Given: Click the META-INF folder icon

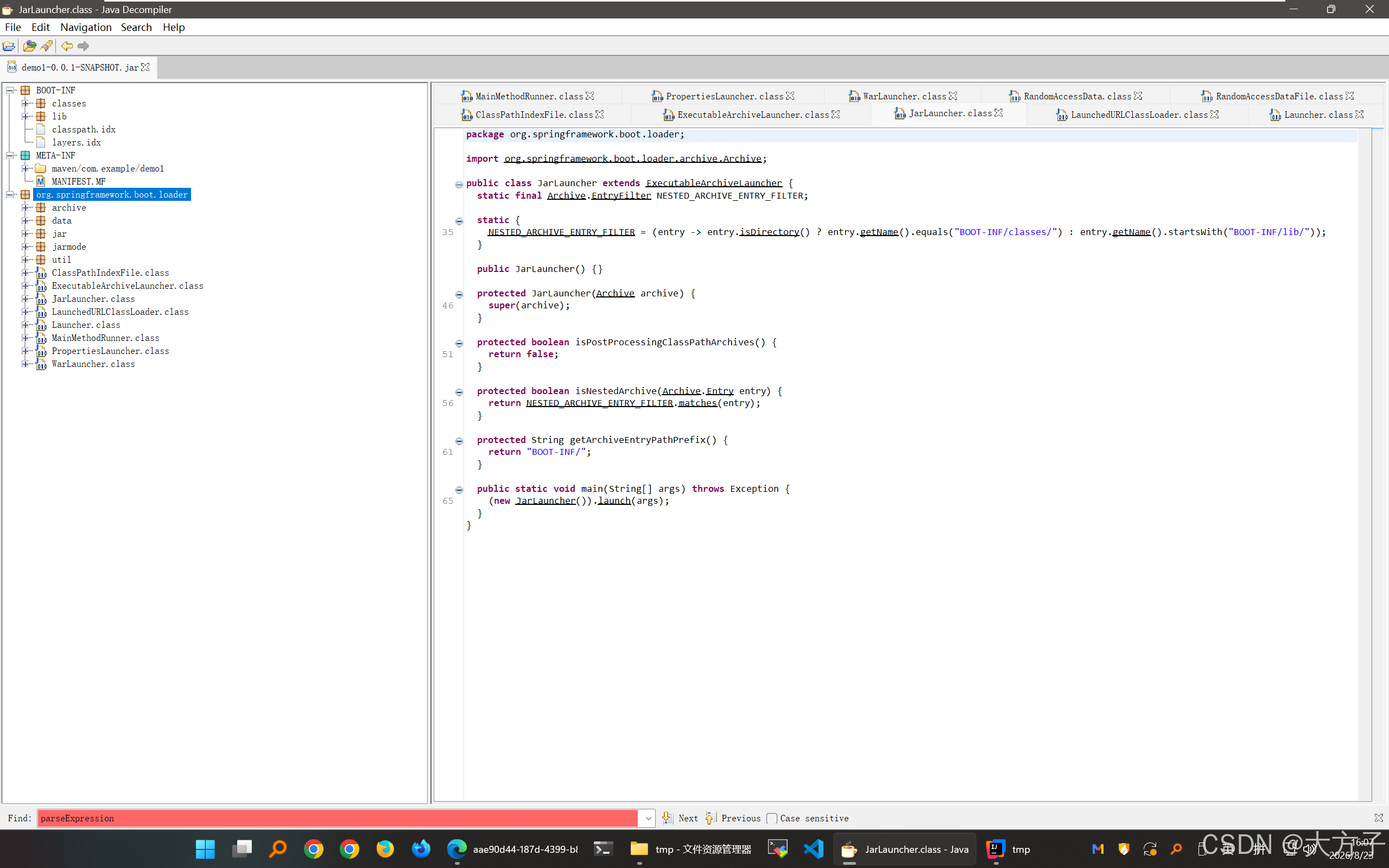Looking at the screenshot, I should tap(26, 156).
